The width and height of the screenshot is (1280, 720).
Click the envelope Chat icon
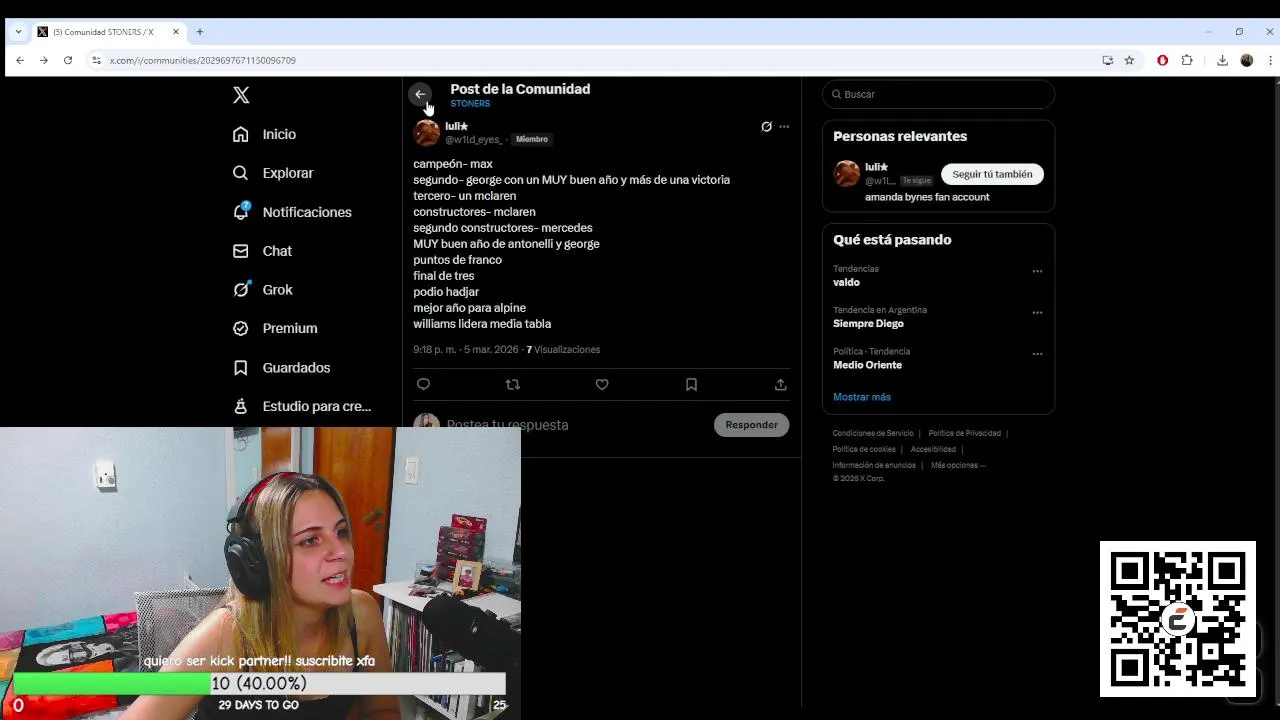click(240, 251)
